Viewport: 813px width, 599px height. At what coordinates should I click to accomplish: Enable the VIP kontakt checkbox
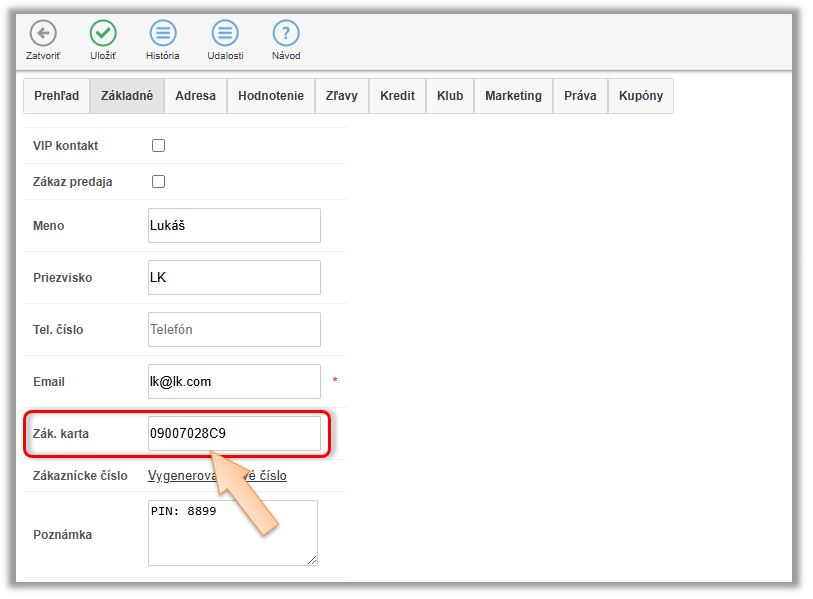point(158,146)
